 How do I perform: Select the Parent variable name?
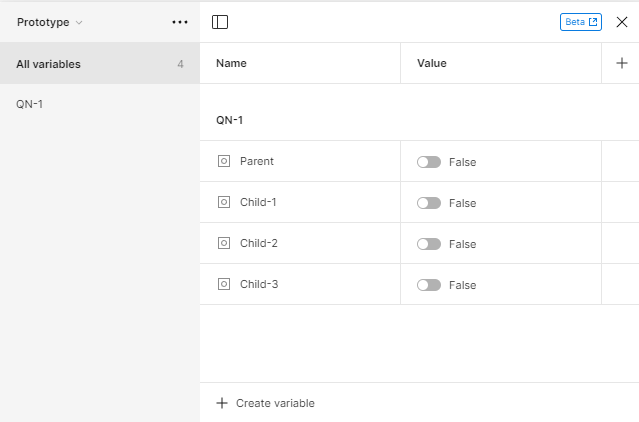pyautogui.click(x=257, y=161)
